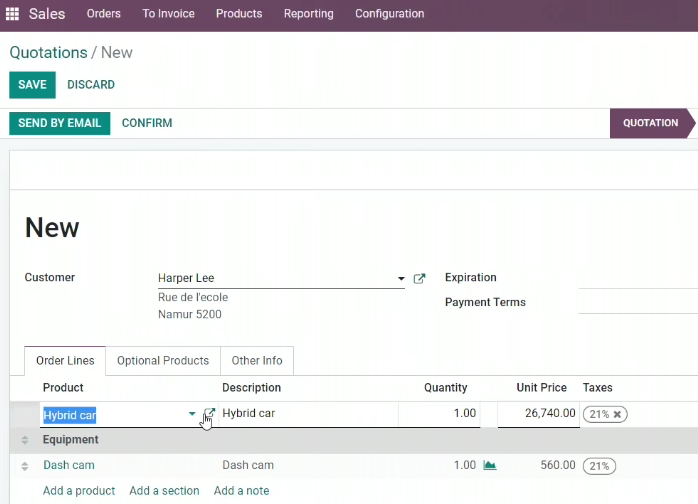Remove the 21% tax tag on Hybrid car

tap(617, 414)
